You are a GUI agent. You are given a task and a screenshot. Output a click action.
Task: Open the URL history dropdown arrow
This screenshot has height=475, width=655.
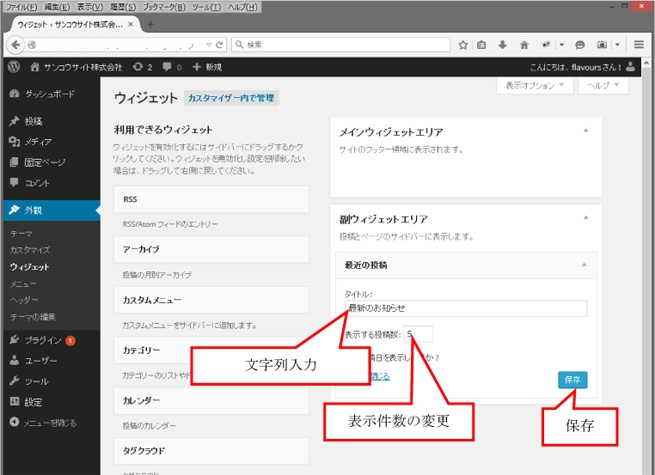[x=208, y=45]
